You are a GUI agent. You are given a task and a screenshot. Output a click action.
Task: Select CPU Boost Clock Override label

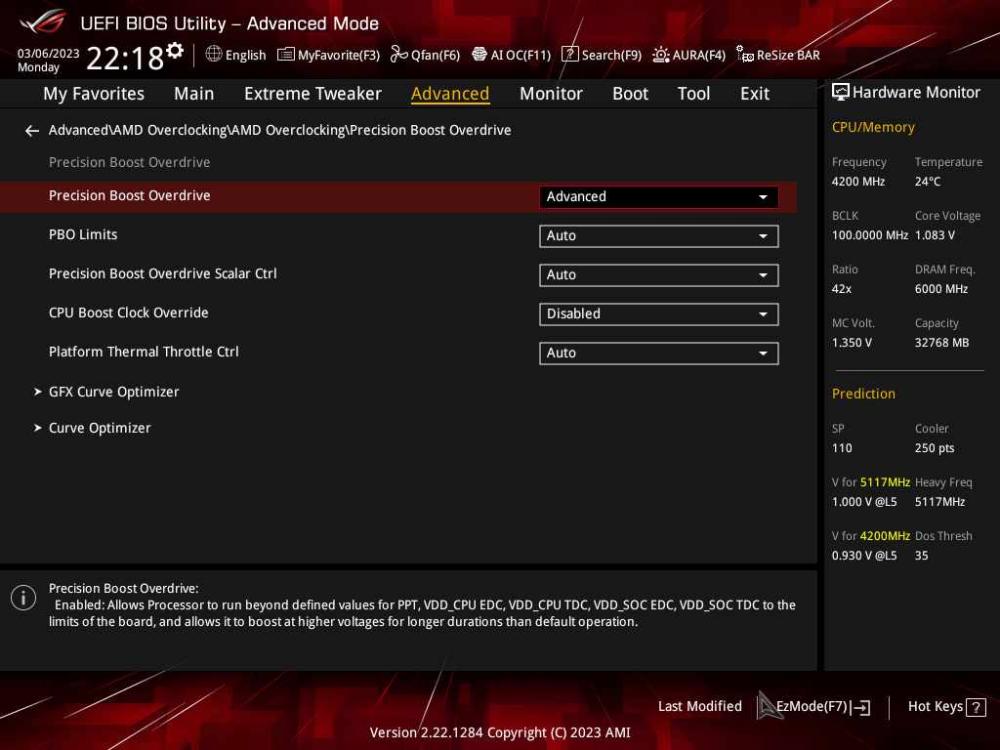128,312
